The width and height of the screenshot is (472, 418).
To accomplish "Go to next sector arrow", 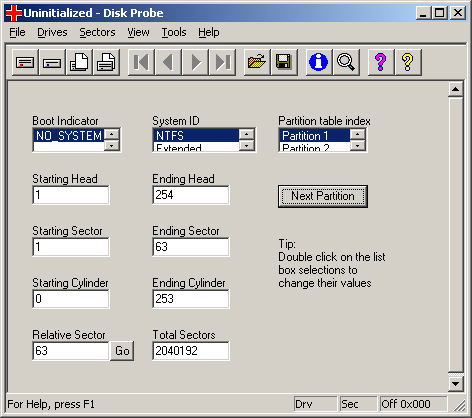I will tap(196, 62).
